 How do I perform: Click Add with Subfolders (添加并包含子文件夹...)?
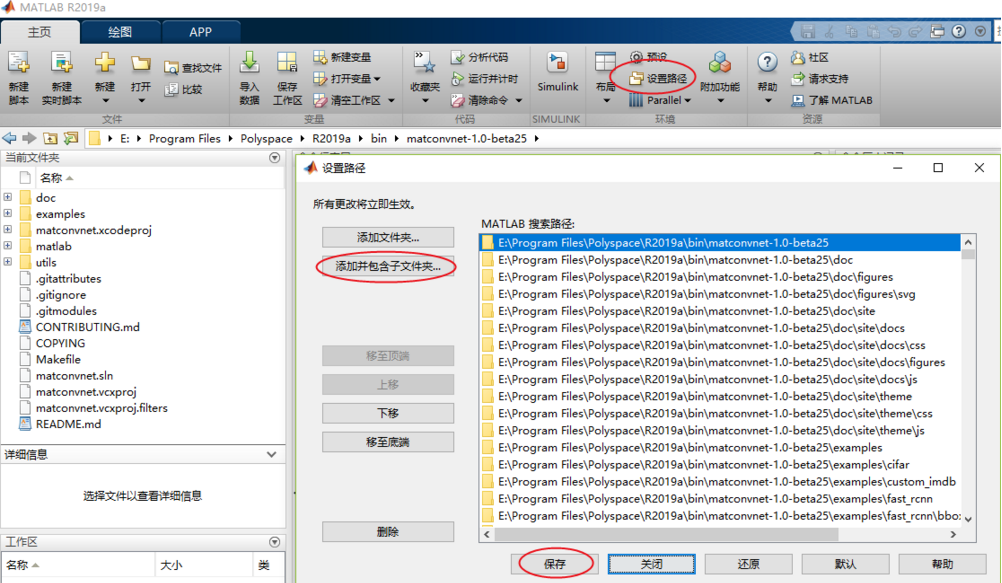click(x=388, y=266)
